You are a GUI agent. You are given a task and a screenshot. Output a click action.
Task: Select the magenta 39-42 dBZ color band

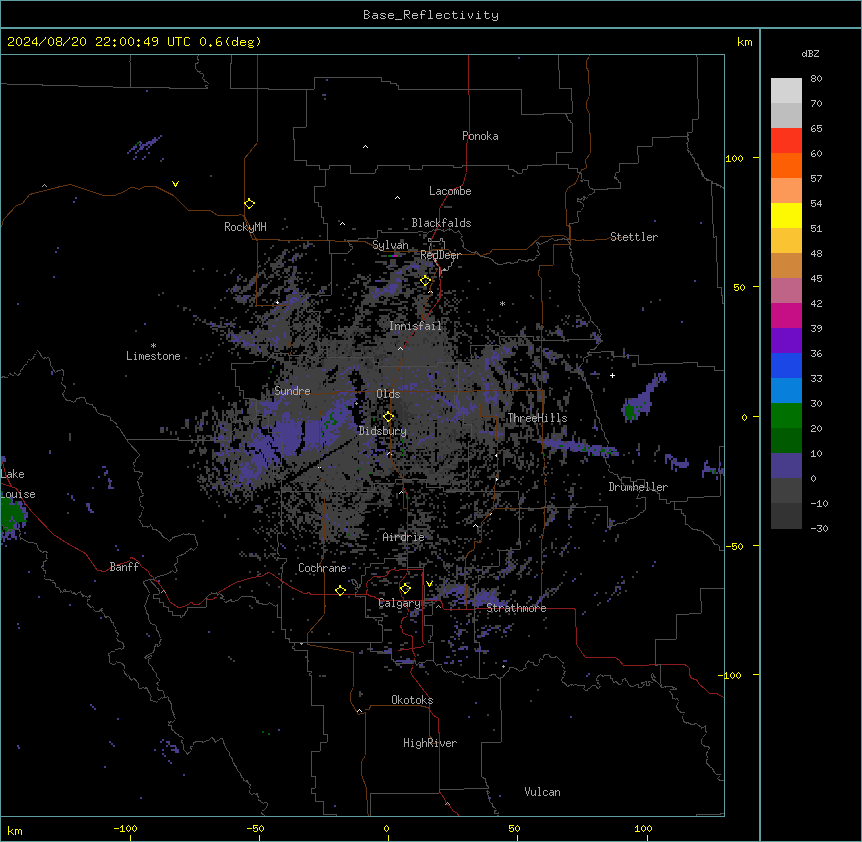(786, 315)
